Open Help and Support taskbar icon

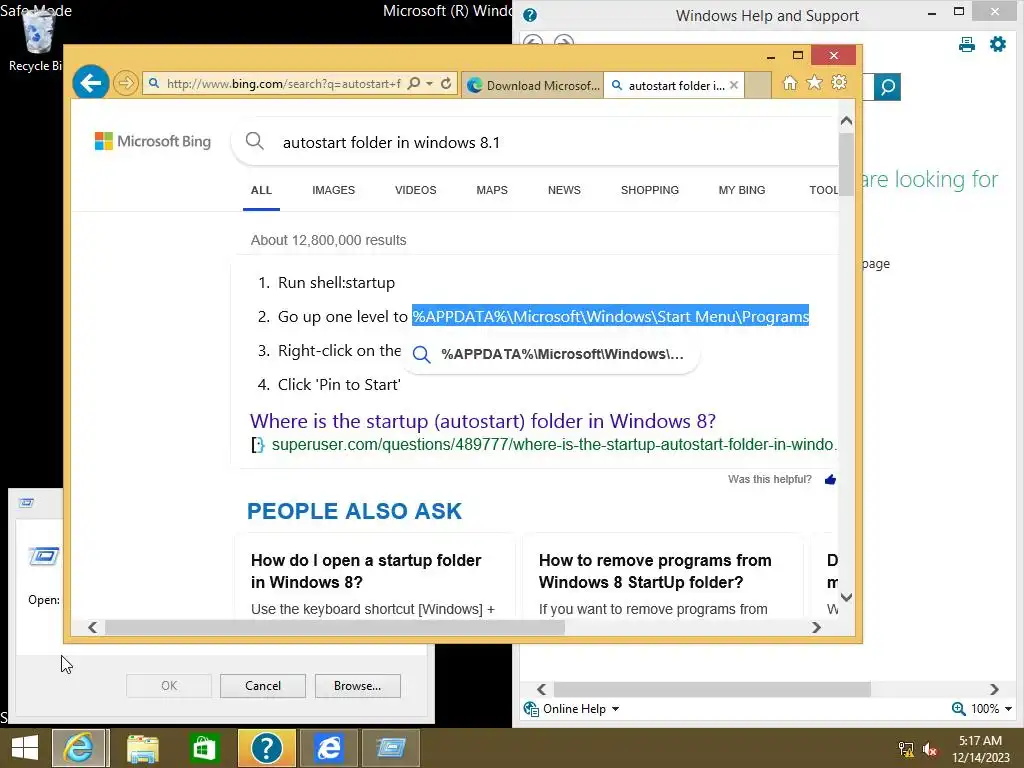(x=266, y=748)
